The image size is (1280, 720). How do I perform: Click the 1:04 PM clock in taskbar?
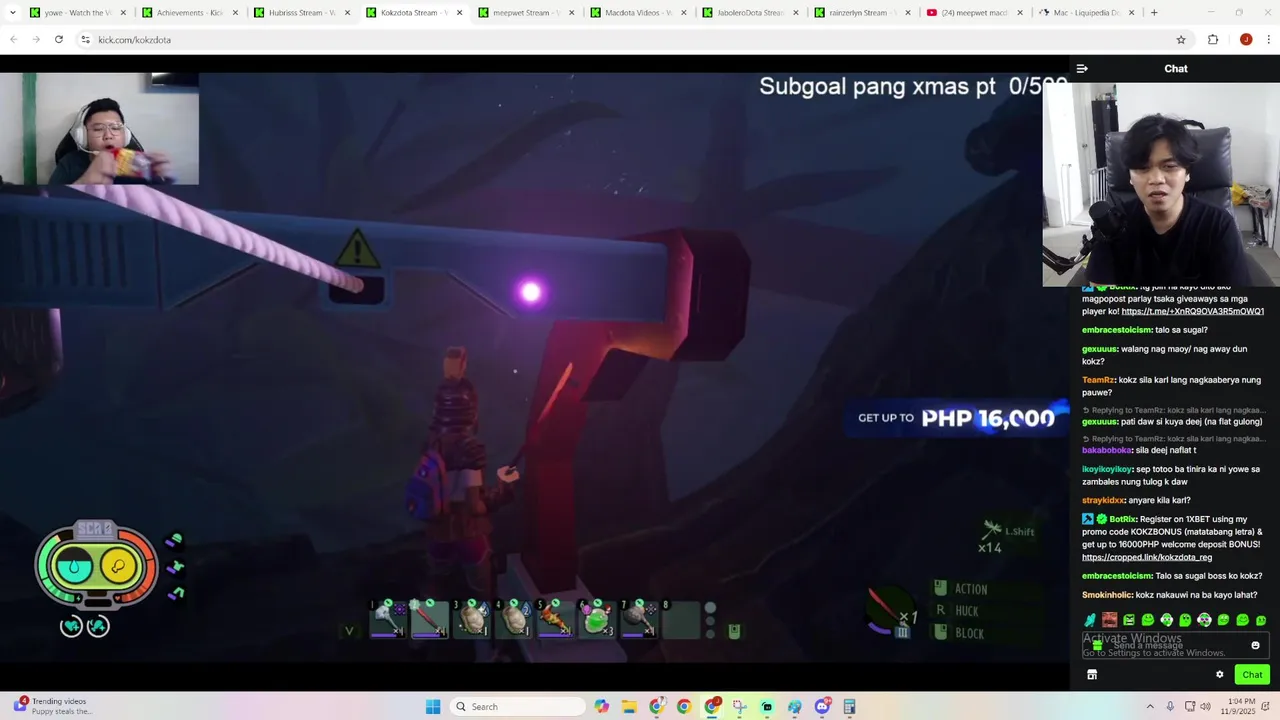click(x=1239, y=707)
